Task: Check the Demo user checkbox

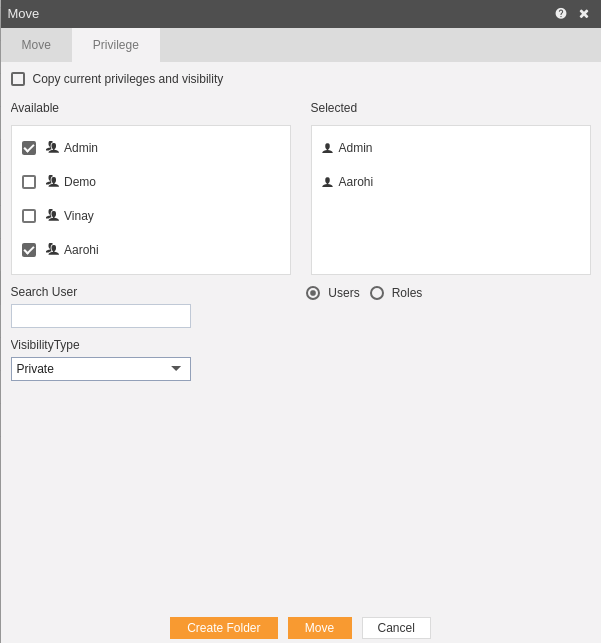Action: [29, 182]
